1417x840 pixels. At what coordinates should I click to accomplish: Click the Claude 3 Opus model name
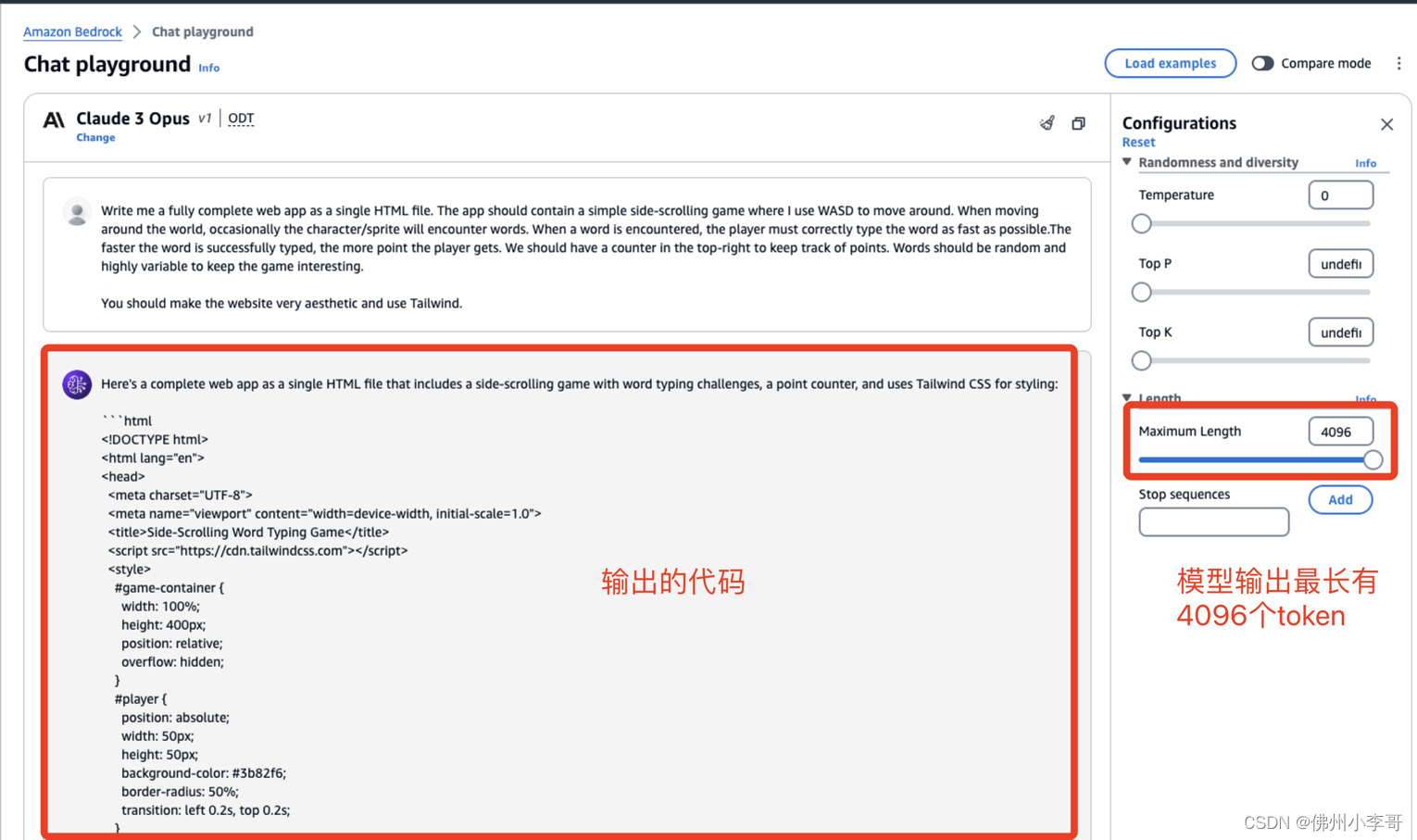pyautogui.click(x=132, y=119)
